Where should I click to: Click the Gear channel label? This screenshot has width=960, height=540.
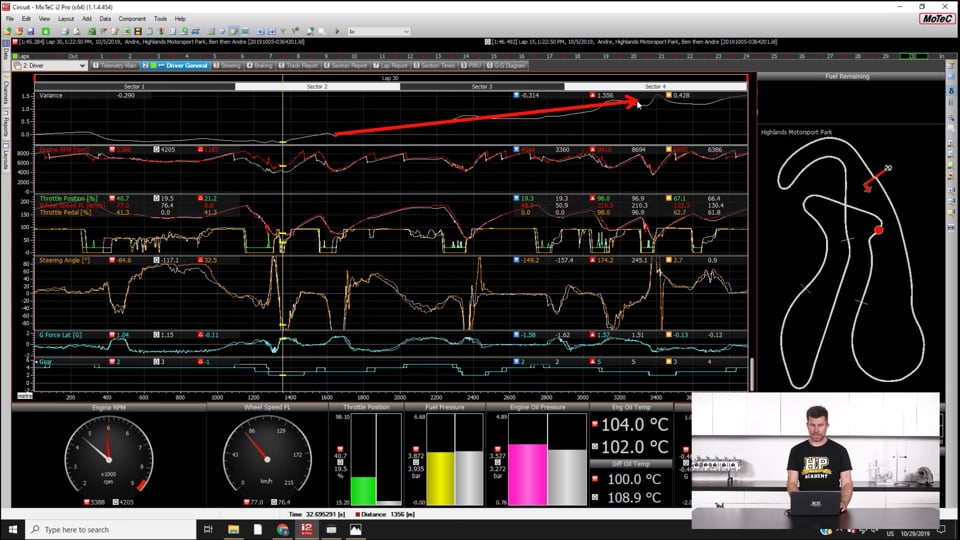coord(45,362)
